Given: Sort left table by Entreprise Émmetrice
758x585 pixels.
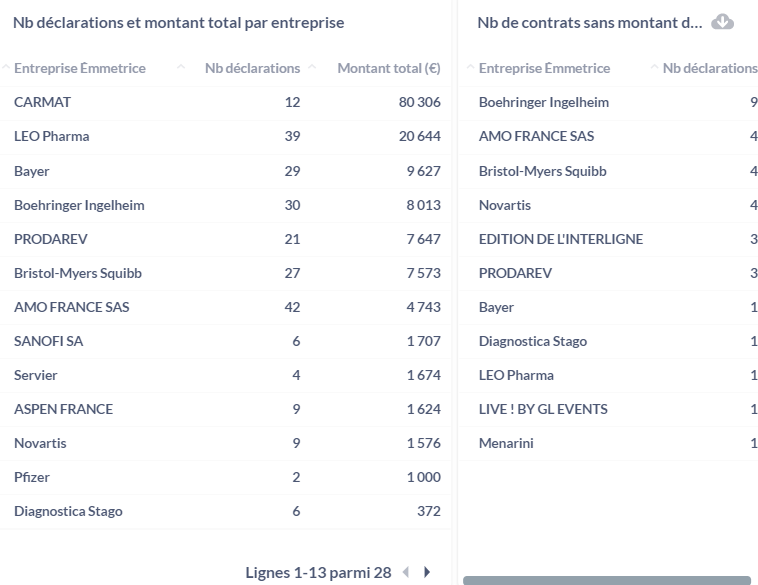Looking at the screenshot, I should coord(80,68).
